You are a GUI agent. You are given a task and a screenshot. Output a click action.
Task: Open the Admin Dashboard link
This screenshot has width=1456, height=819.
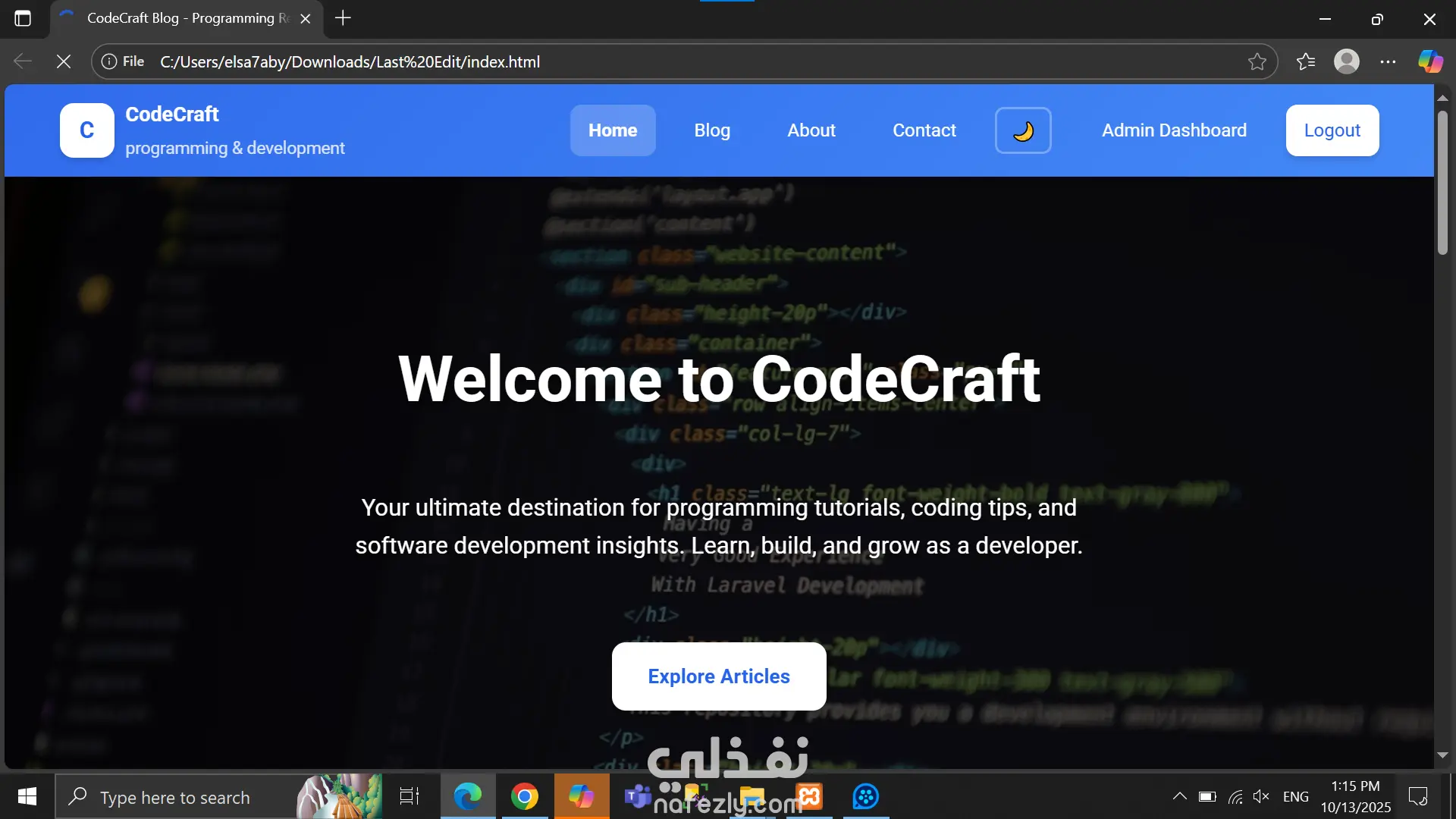coord(1173,130)
